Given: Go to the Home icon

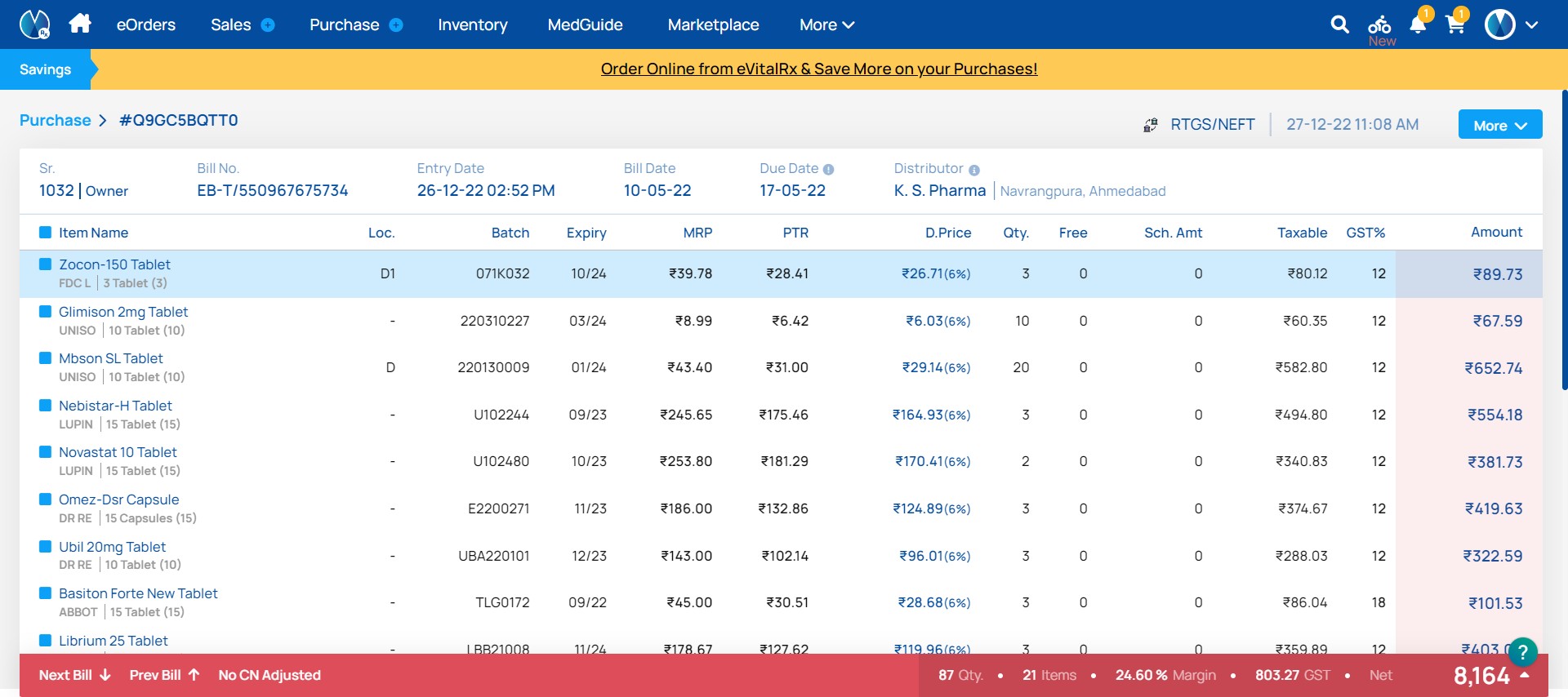Looking at the screenshot, I should click(80, 24).
